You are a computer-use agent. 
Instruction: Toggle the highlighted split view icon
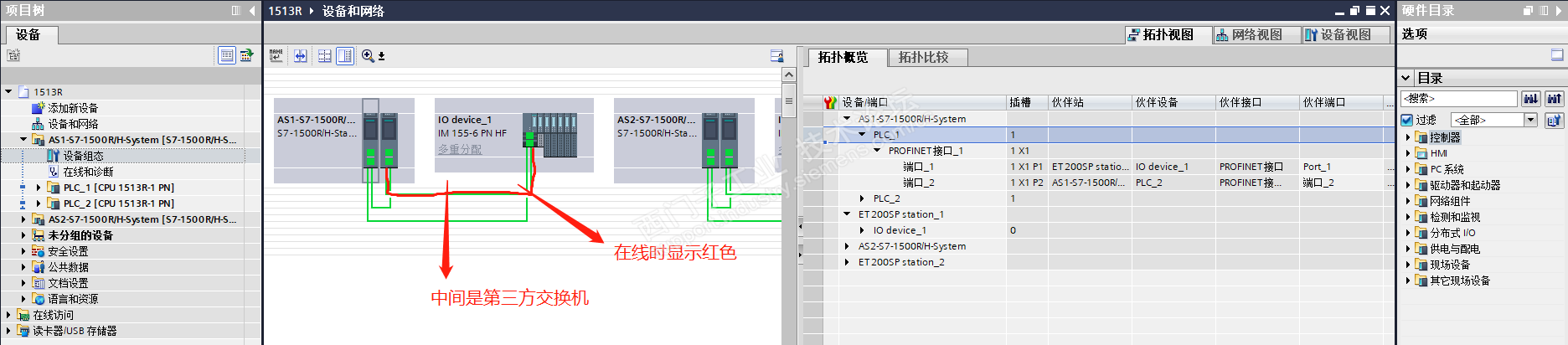click(x=345, y=55)
